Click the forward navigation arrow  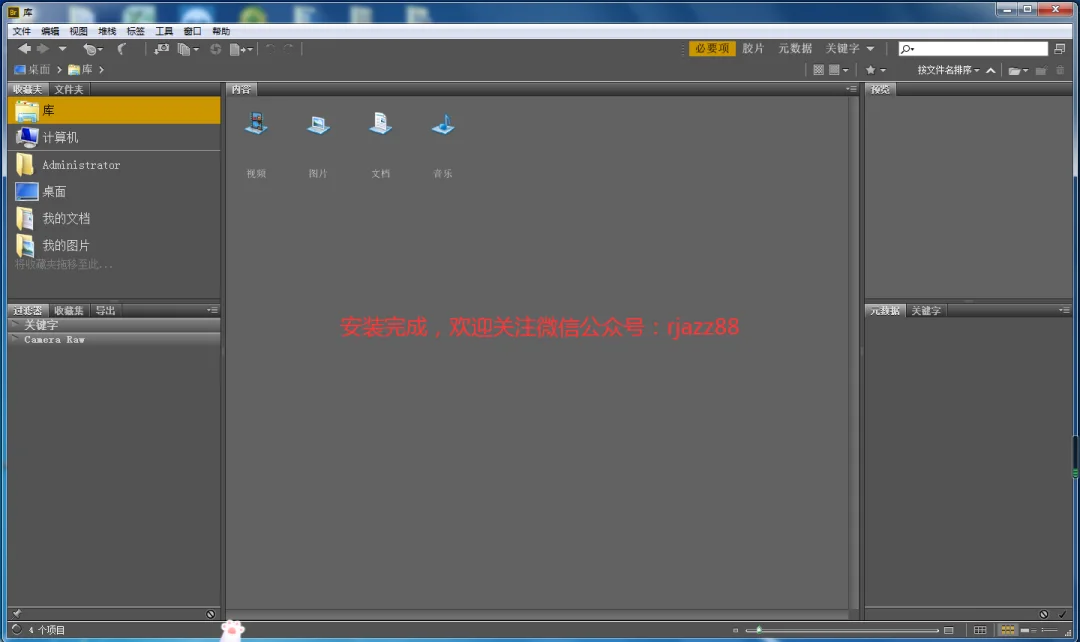(x=43, y=48)
